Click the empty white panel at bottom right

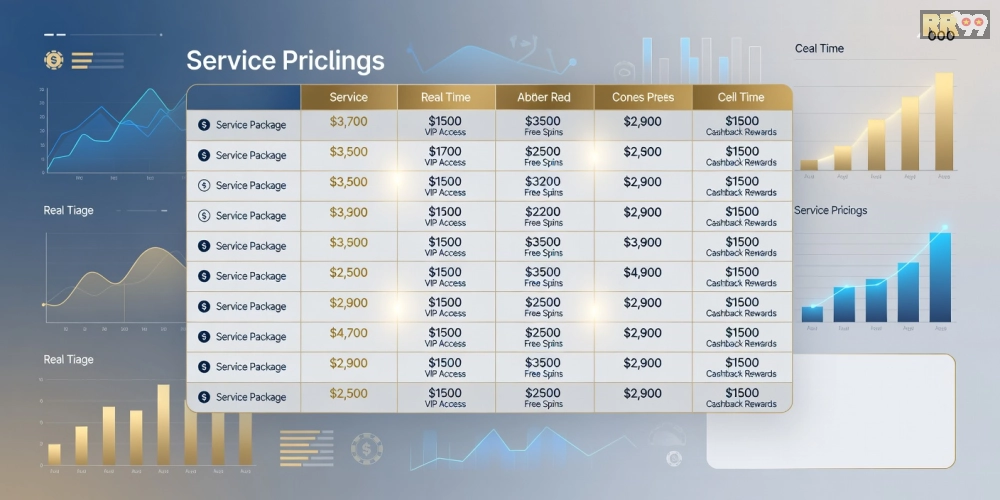tap(830, 410)
